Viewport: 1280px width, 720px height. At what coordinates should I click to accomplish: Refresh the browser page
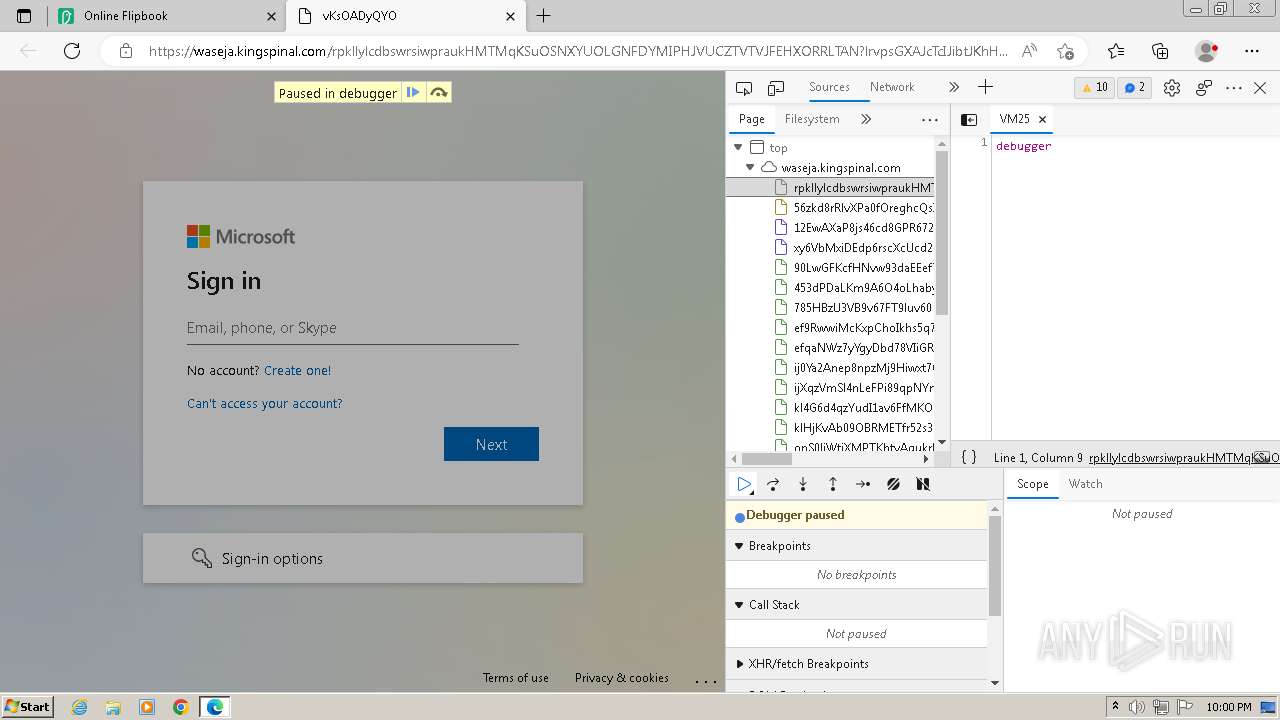pyautogui.click(x=72, y=51)
